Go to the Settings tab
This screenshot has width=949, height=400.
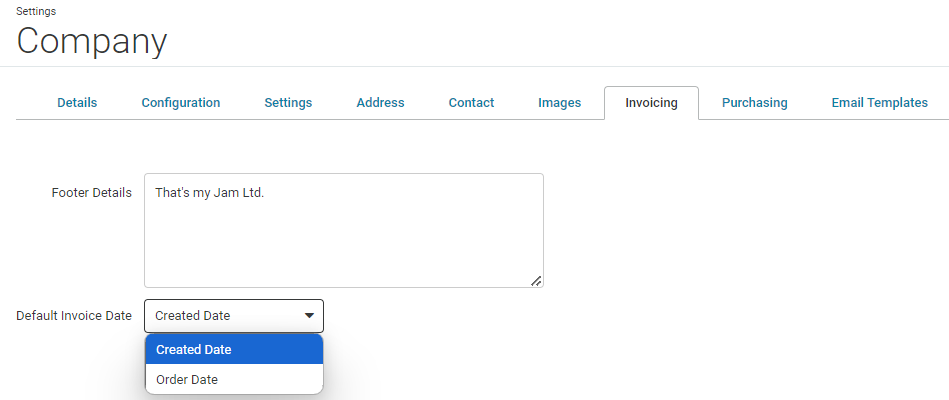pos(288,103)
